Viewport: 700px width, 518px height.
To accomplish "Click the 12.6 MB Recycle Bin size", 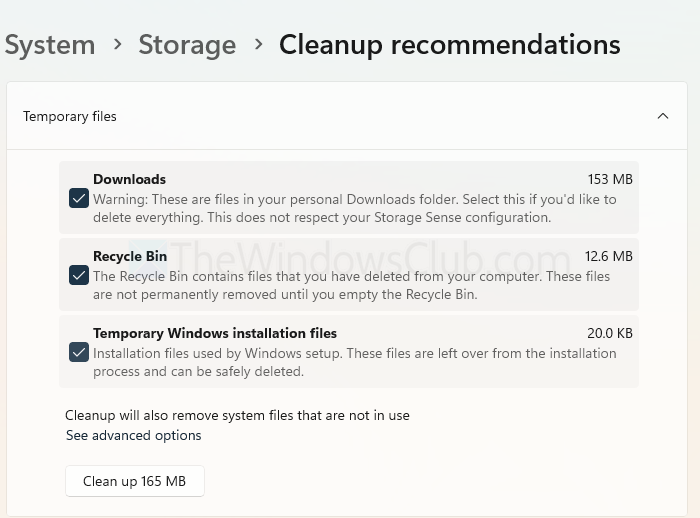I will coord(609,256).
